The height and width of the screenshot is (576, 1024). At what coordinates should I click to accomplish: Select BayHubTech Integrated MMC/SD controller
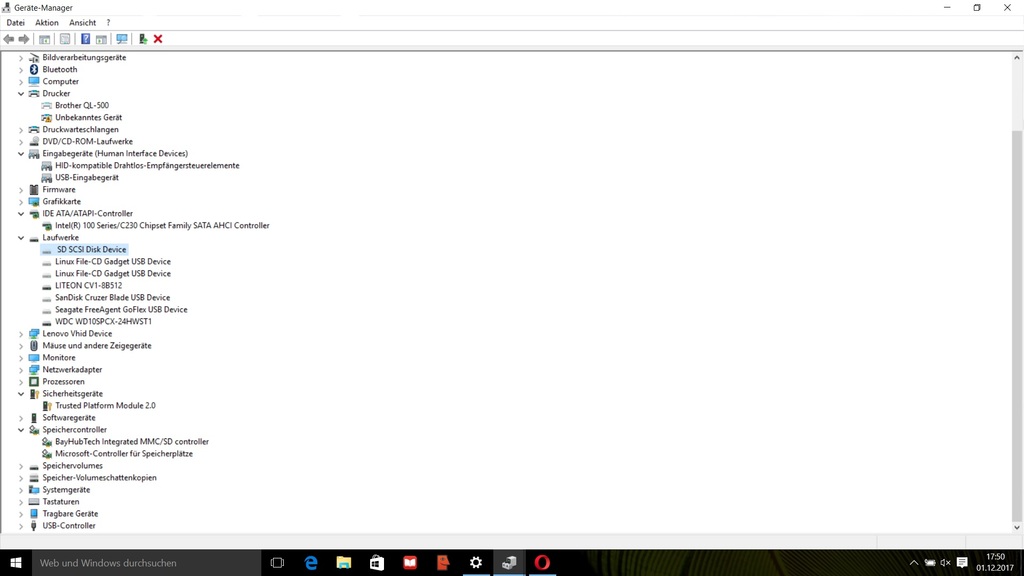click(x=132, y=441)
